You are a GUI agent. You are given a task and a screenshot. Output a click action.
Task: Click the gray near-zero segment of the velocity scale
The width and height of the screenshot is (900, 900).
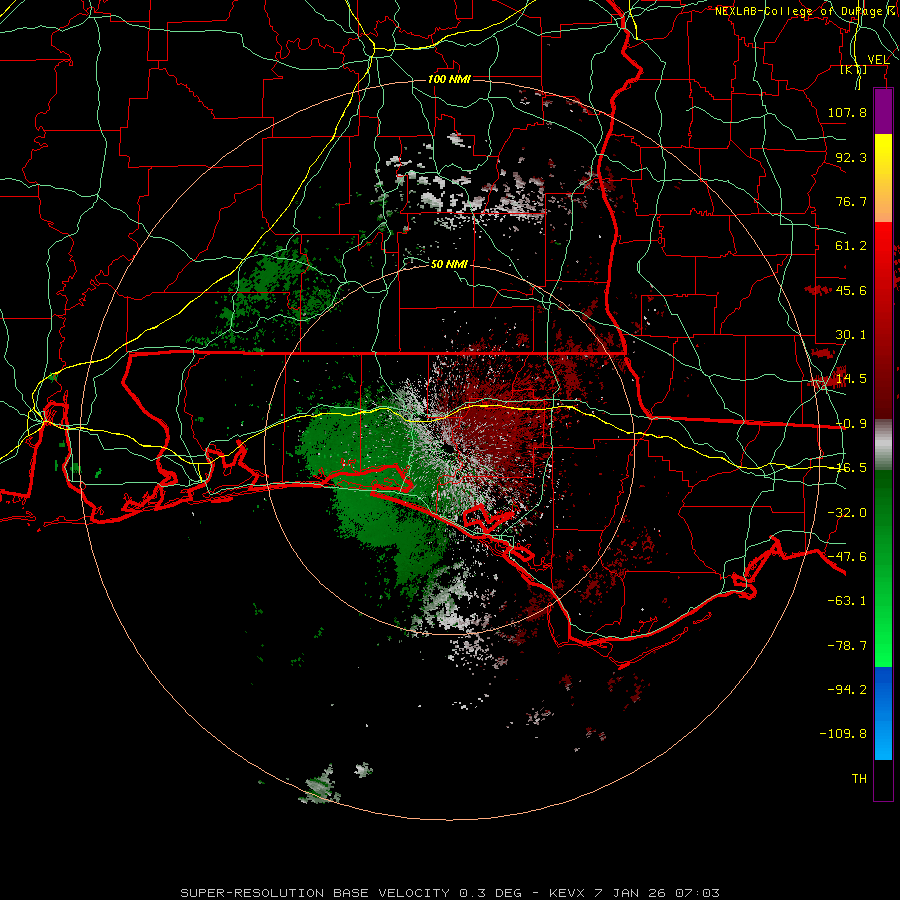point(883,445)
